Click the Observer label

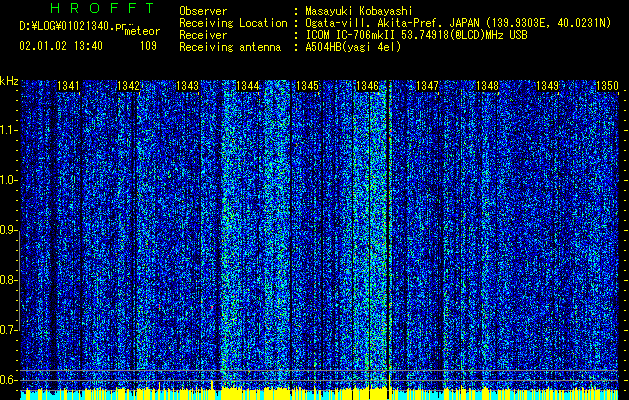(203, 11)
